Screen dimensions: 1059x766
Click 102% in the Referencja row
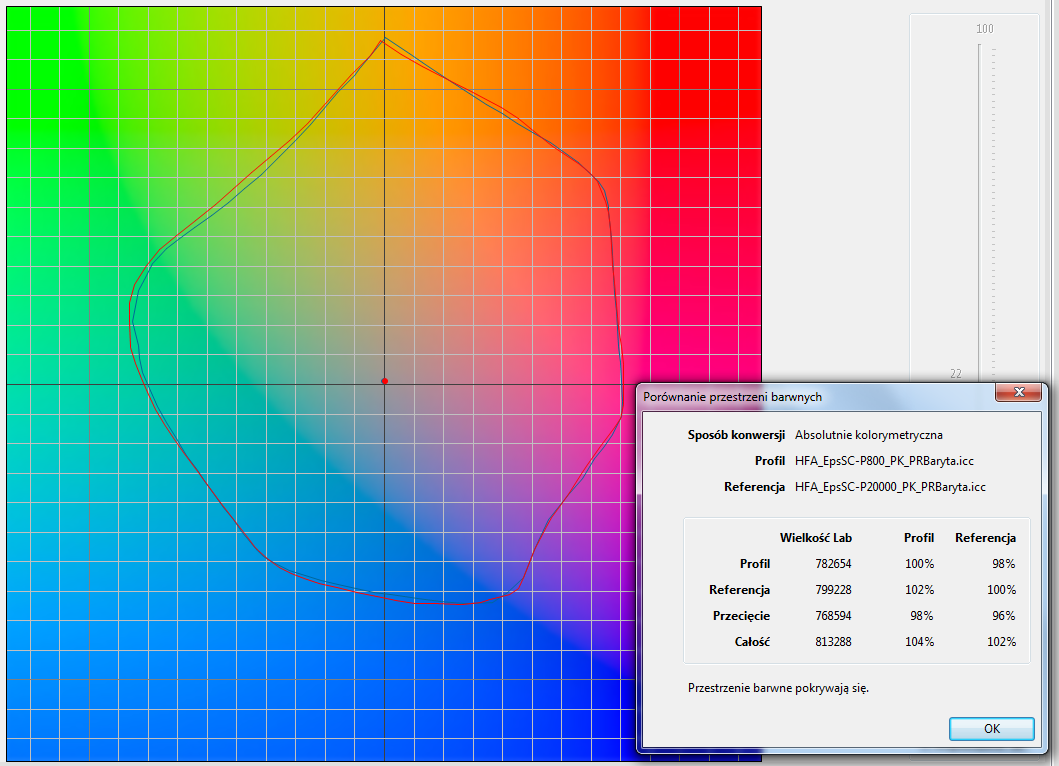919,590
